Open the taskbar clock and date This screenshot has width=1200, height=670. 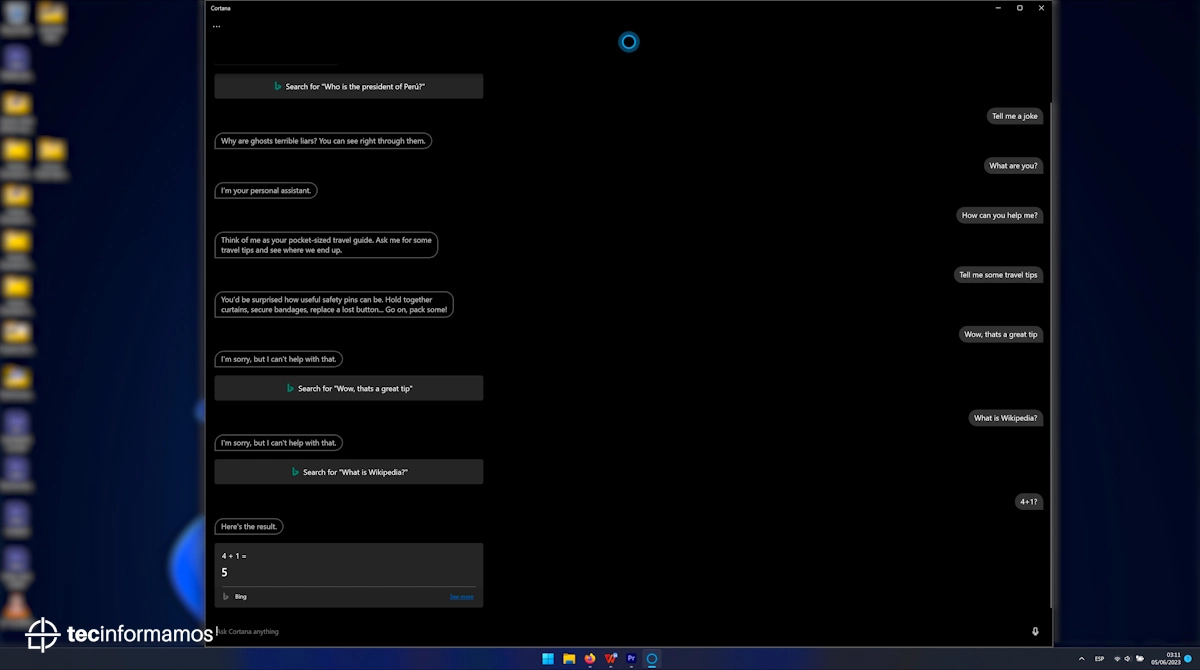tap(1166, 659)
